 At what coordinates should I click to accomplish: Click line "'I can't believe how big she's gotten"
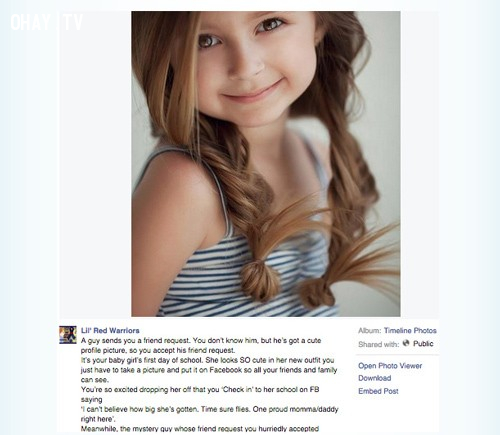click(x=210, y=409)
